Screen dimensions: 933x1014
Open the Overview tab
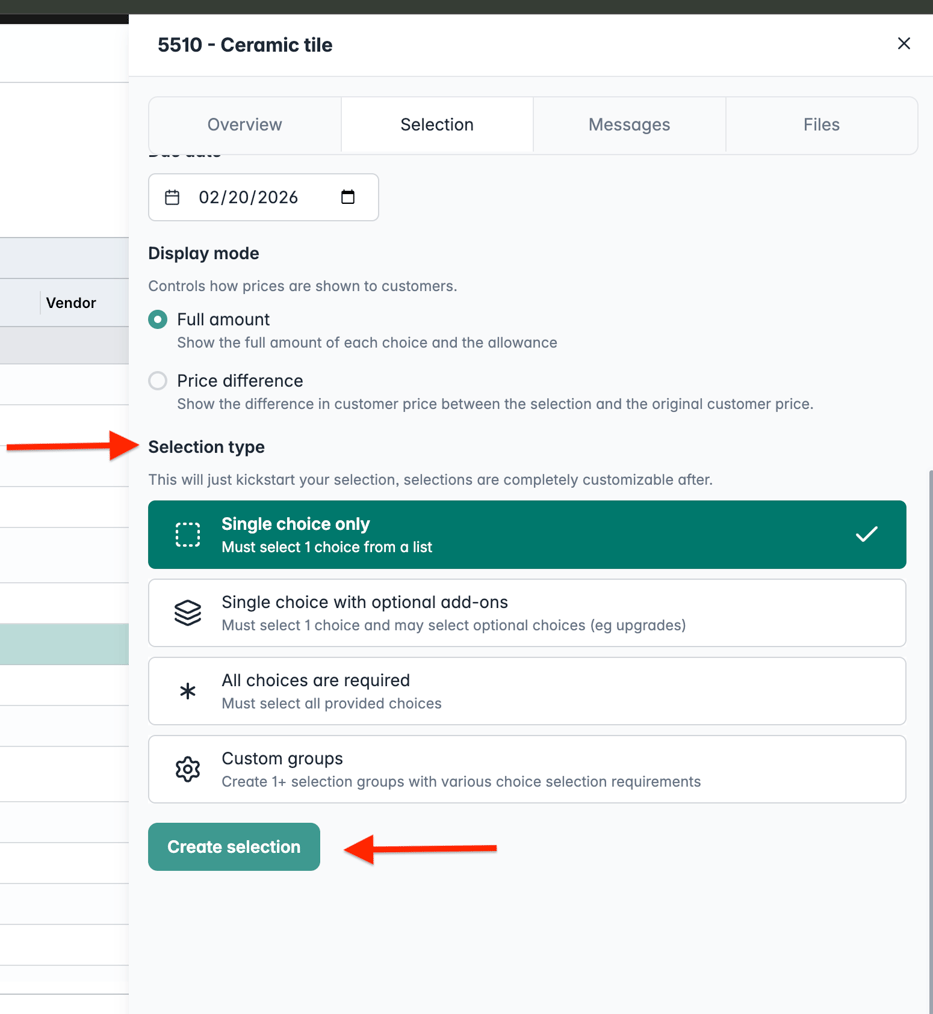[x=244, y=124]
